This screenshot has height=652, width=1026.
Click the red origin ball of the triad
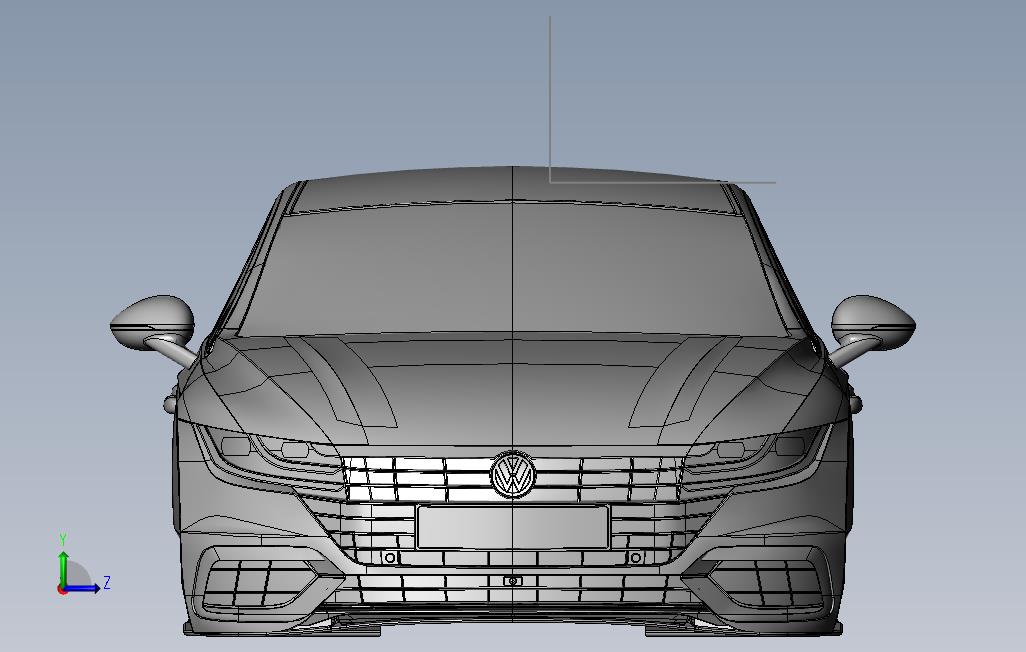(x=62, y=590)
